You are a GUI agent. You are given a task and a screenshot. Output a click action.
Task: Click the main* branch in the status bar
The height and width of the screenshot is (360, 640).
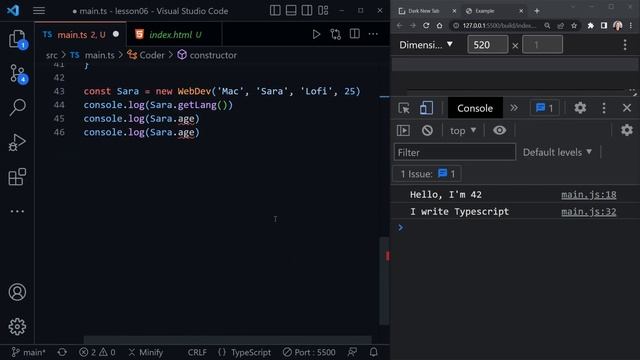point(29,352)
